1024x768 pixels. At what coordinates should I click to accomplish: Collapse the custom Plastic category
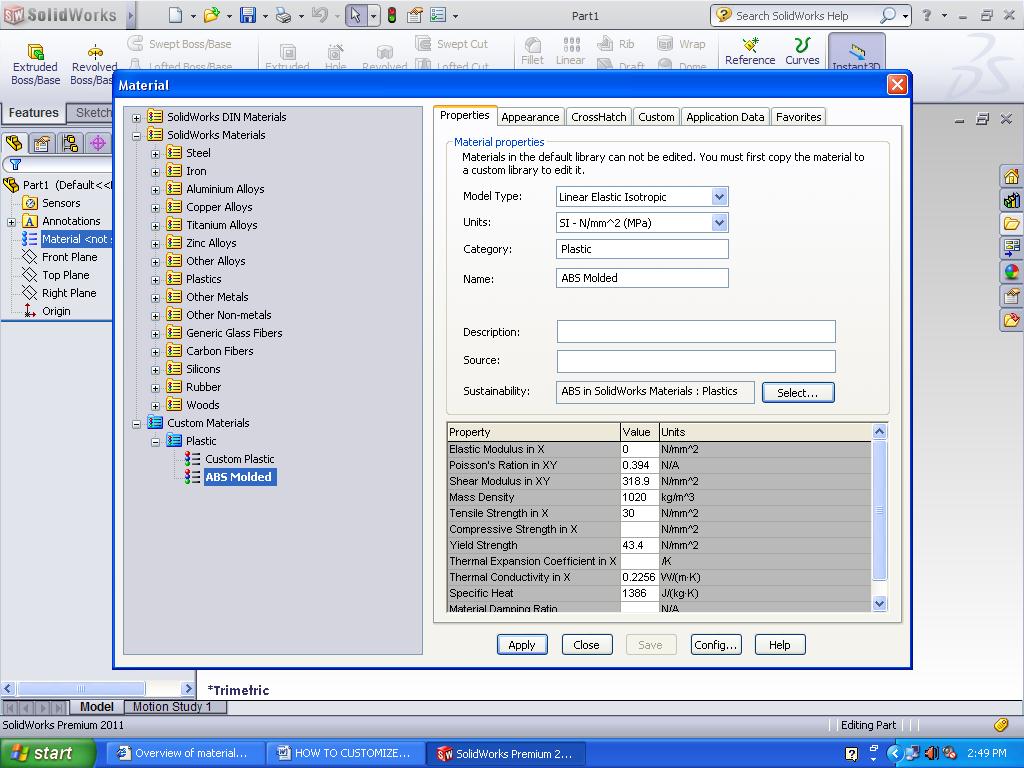[x=155, y=442]
